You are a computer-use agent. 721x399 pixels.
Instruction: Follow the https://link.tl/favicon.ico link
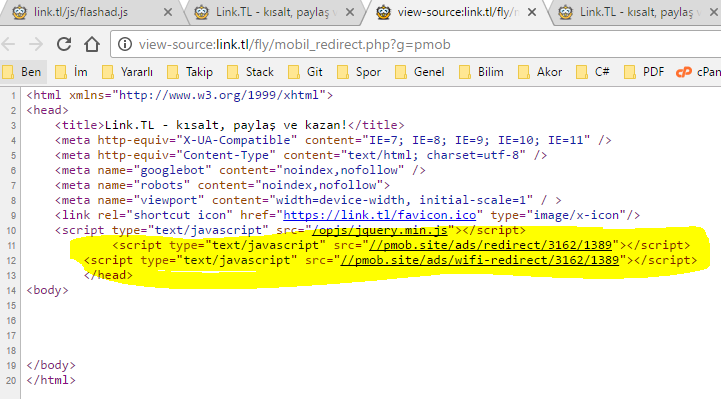coord(379,215)
